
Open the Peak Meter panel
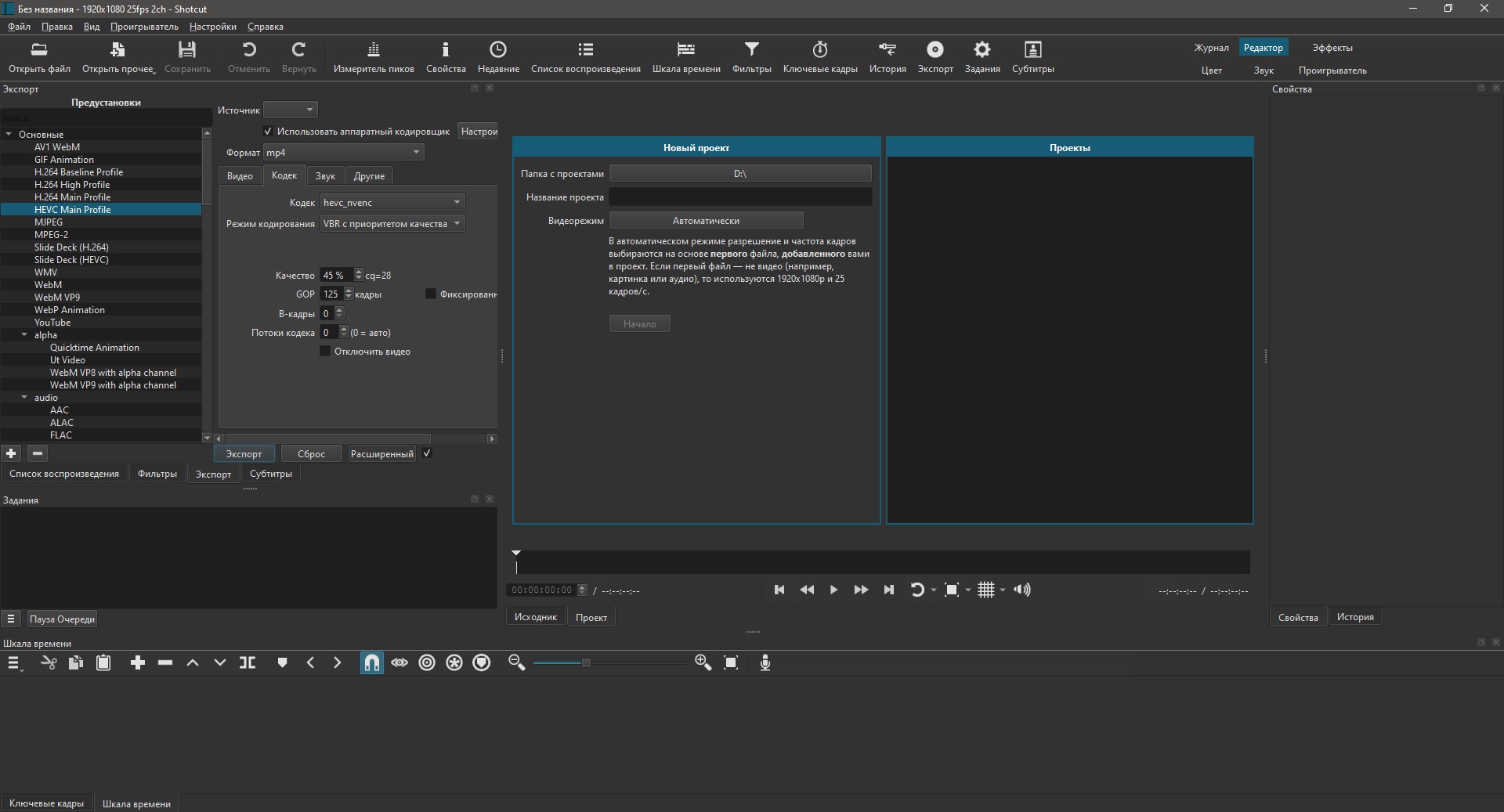point(373,56)
